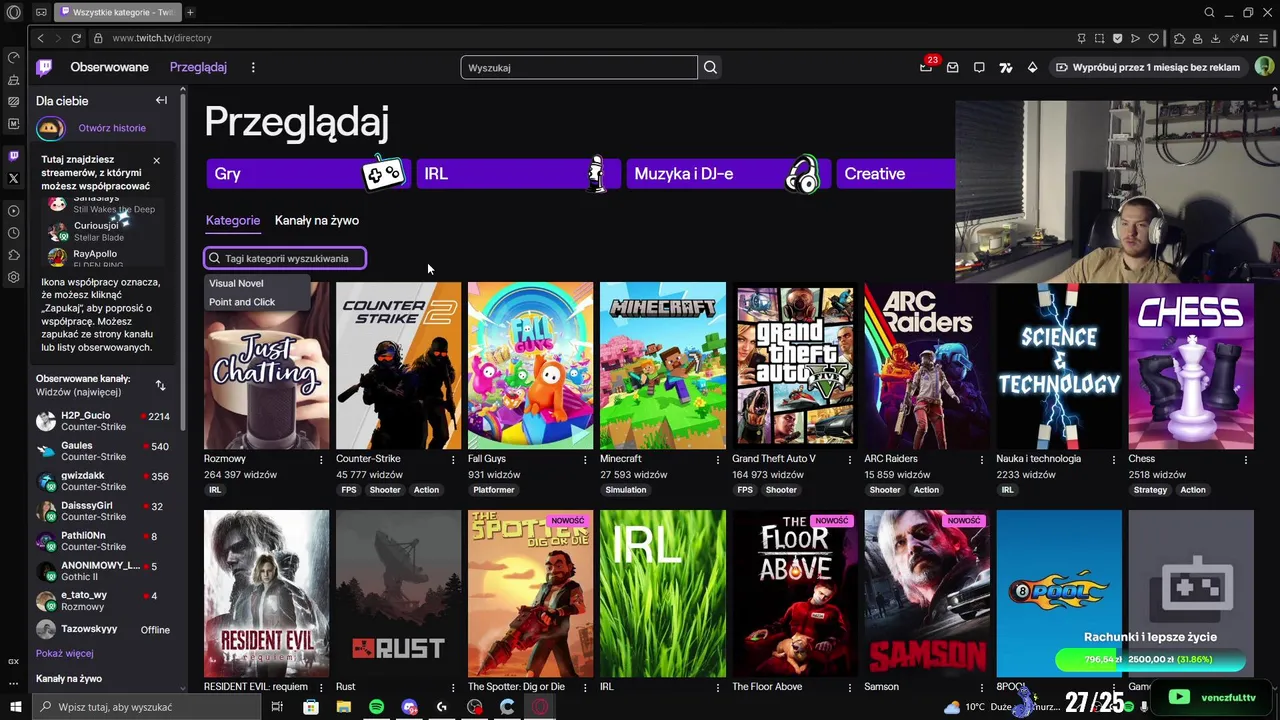This screenshot has height=720, width=1280.
Task: Open GX Control speedometer icon in sidebar
Action: tap(14, 58)
